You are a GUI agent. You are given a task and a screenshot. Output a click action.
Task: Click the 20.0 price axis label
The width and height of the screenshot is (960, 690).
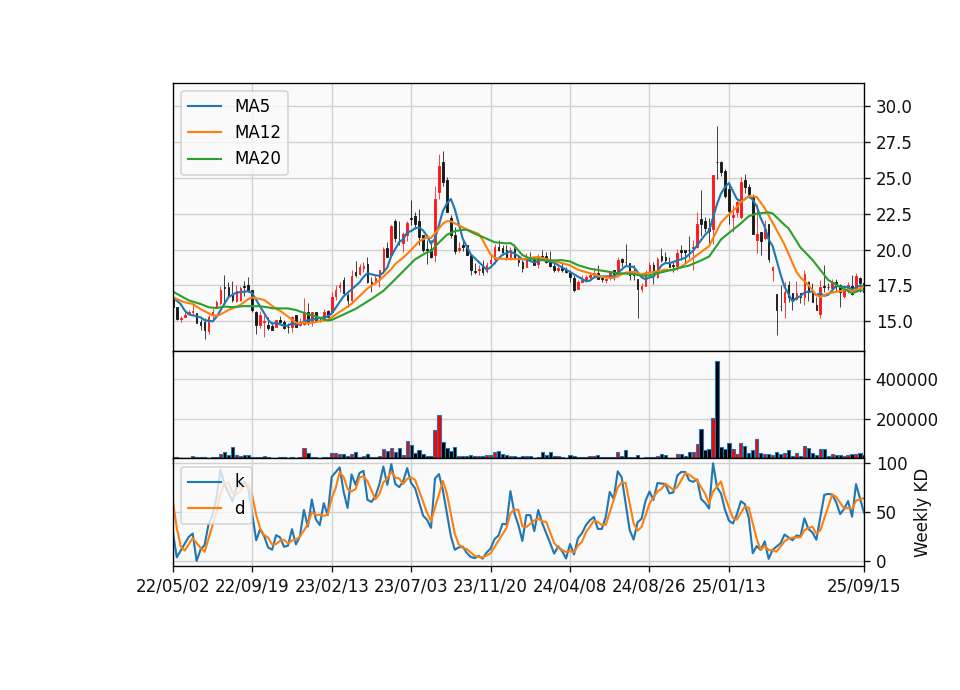(894, 251)
